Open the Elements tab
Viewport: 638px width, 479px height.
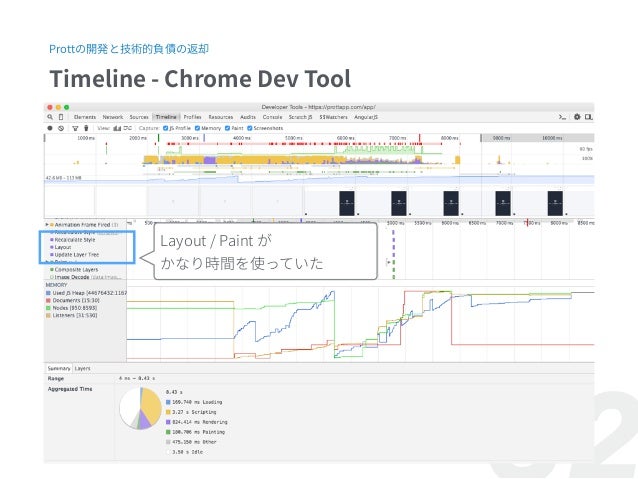click(85, 117)
